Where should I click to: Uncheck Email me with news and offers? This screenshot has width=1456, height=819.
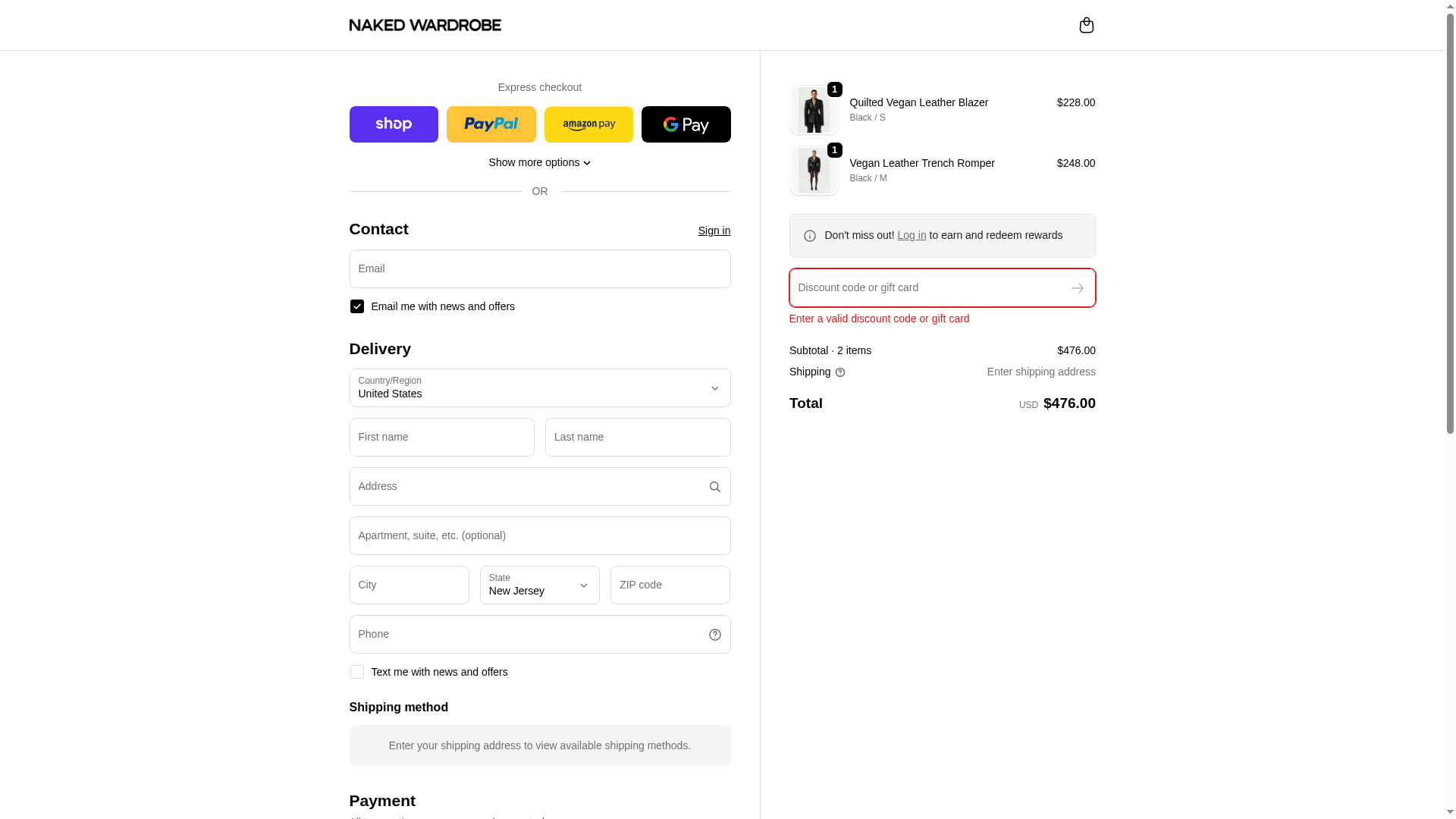(357, 306)
